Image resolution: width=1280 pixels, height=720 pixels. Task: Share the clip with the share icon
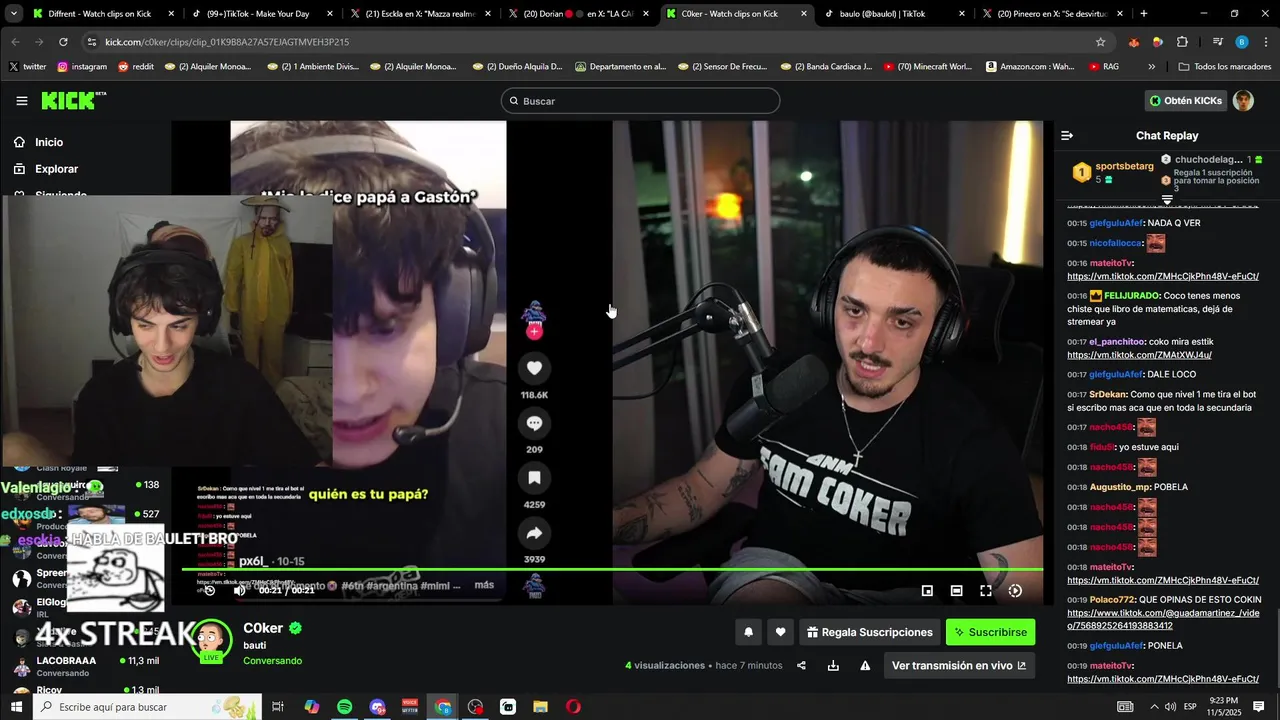coord(801,666)
